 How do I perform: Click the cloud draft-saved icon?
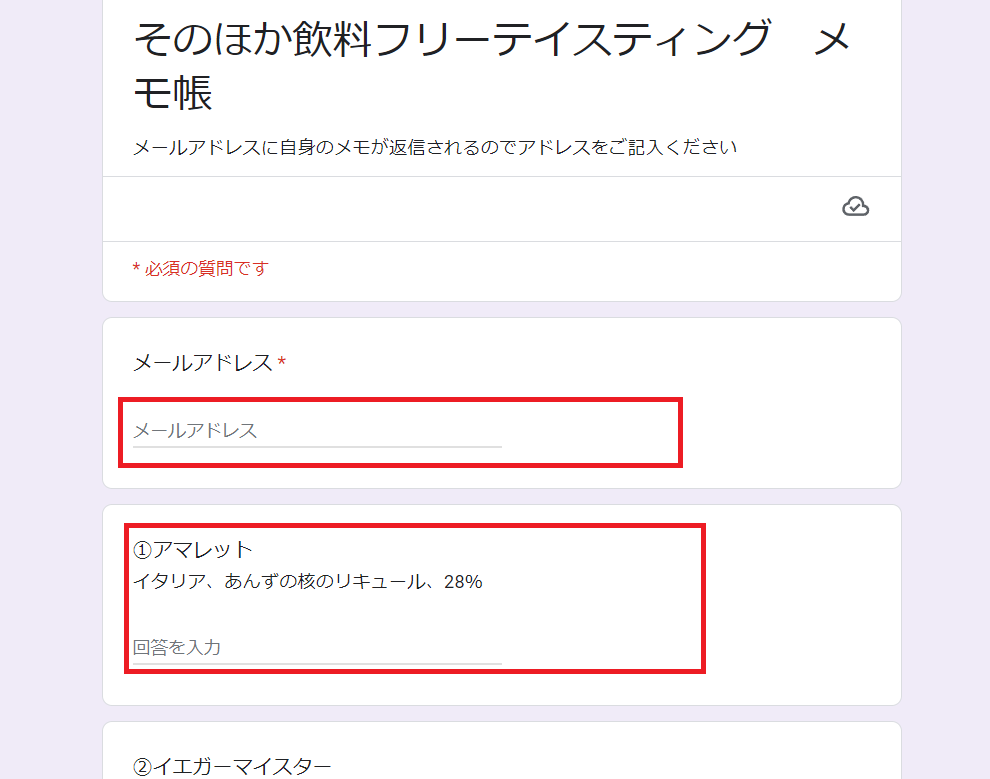point(856,206)
